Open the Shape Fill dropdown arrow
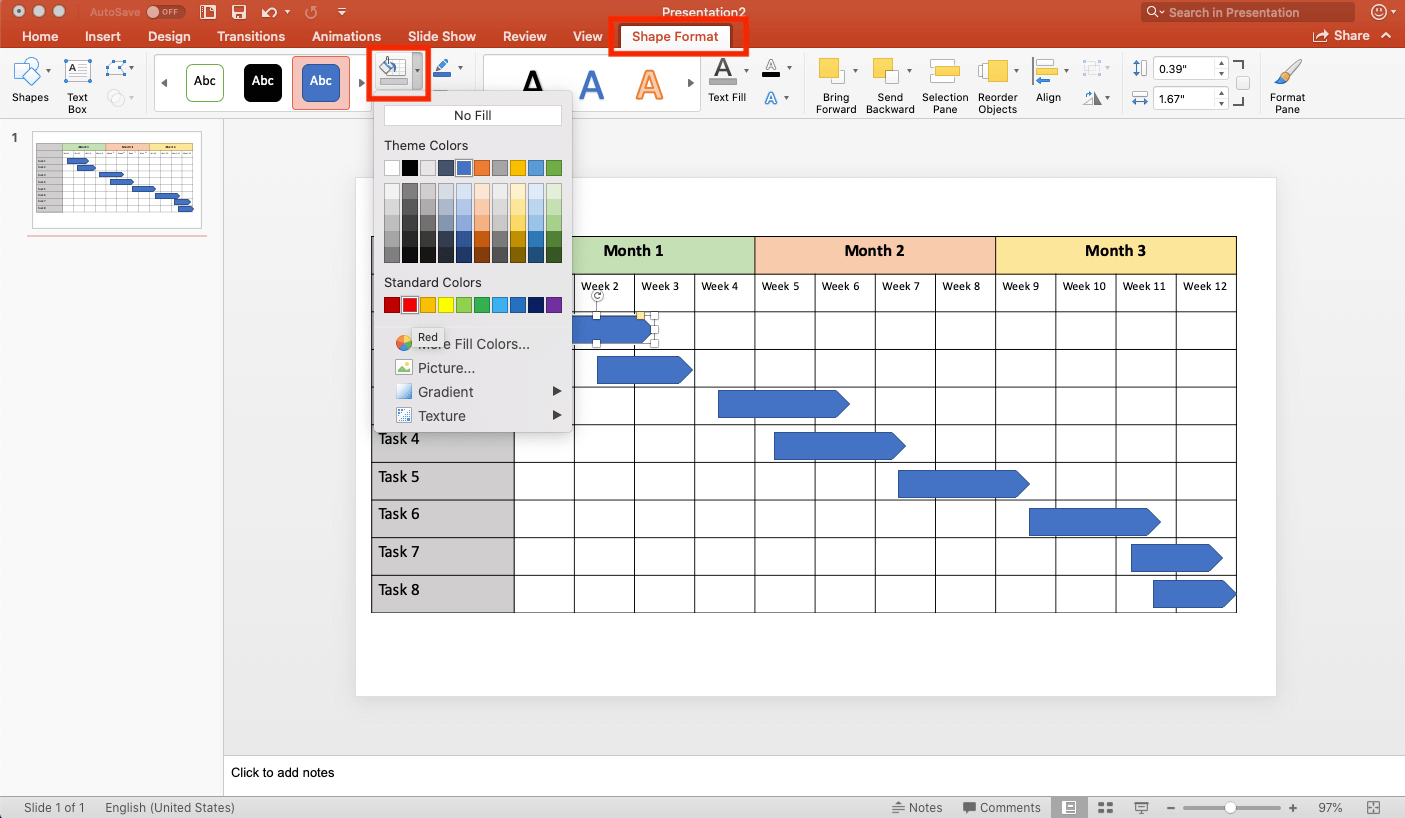This screenshot has width=1405, height=818. click(x=417, y=71)
